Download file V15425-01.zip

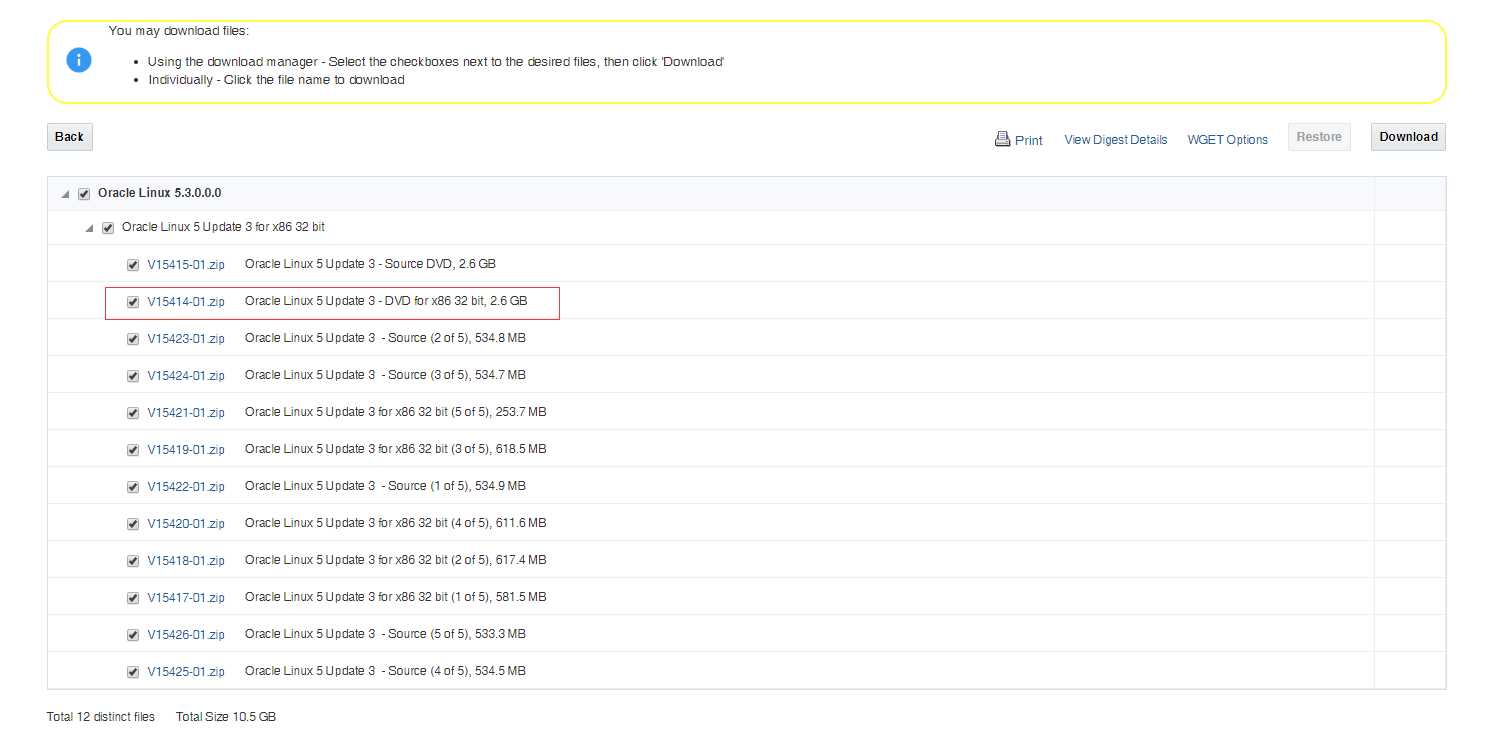pyautogui.click(x=186, y=671)
